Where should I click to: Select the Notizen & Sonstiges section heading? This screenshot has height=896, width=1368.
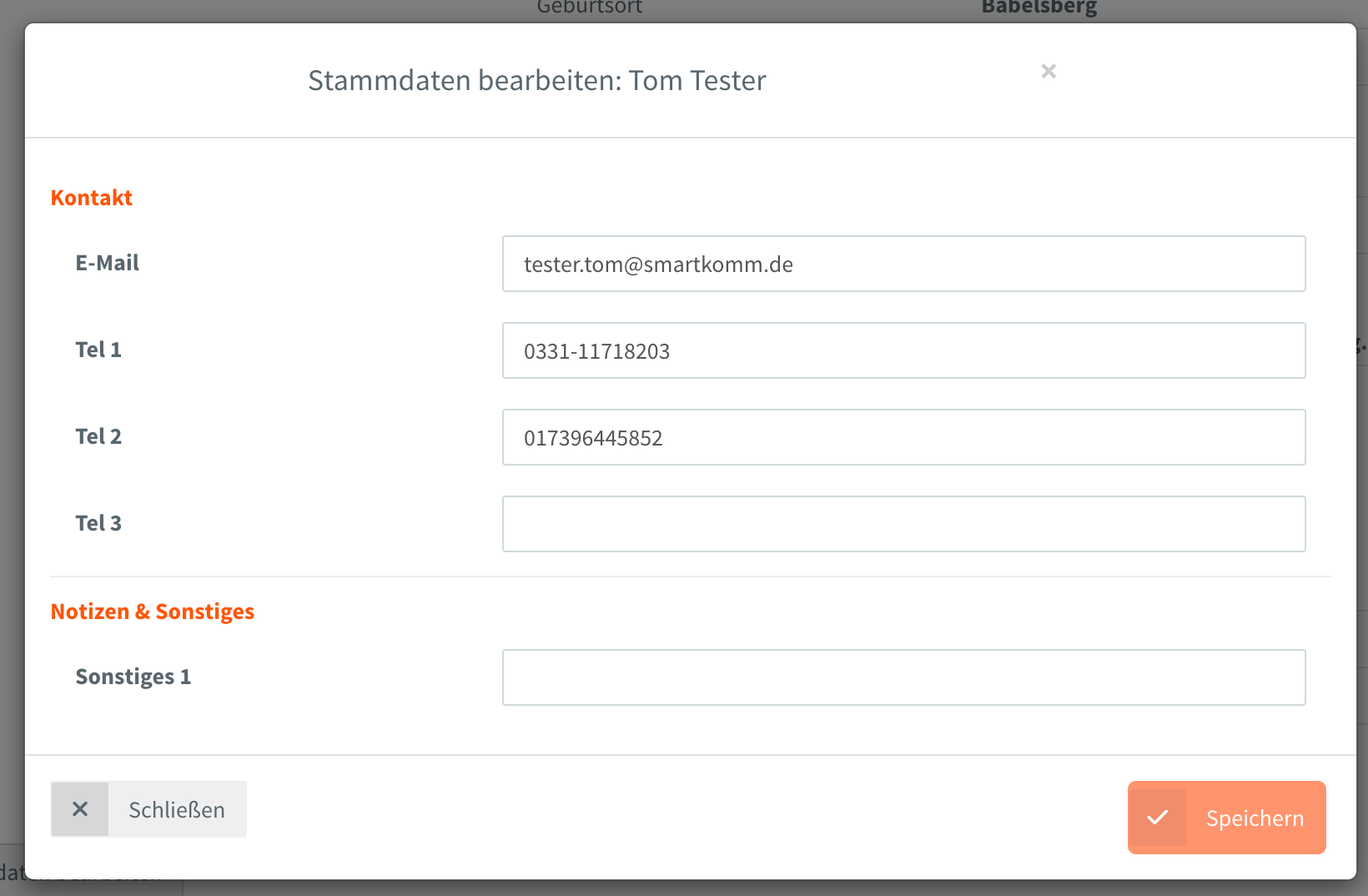pyautogui.click(x=153, y=612)
